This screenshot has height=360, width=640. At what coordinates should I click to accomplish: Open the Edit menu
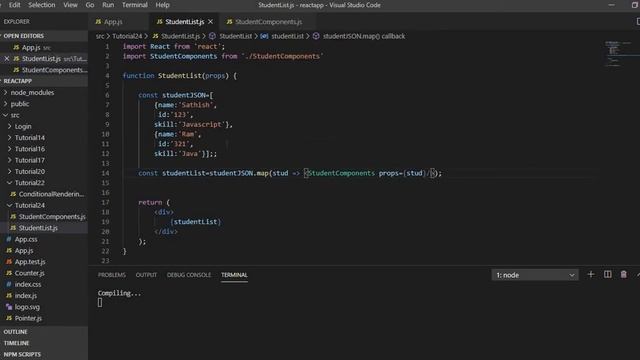tap(14, 5)
